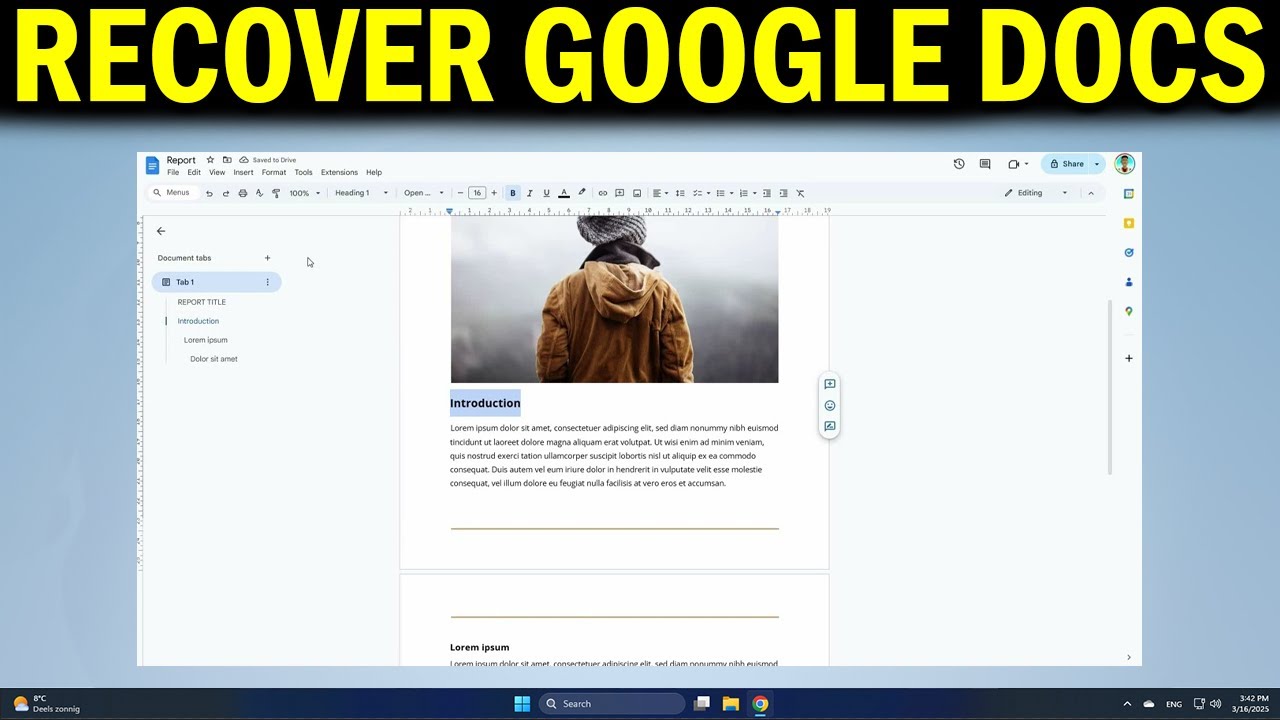Open the text color picker
The width and height of the screenshot is (1280, 720).
[564, 193]
